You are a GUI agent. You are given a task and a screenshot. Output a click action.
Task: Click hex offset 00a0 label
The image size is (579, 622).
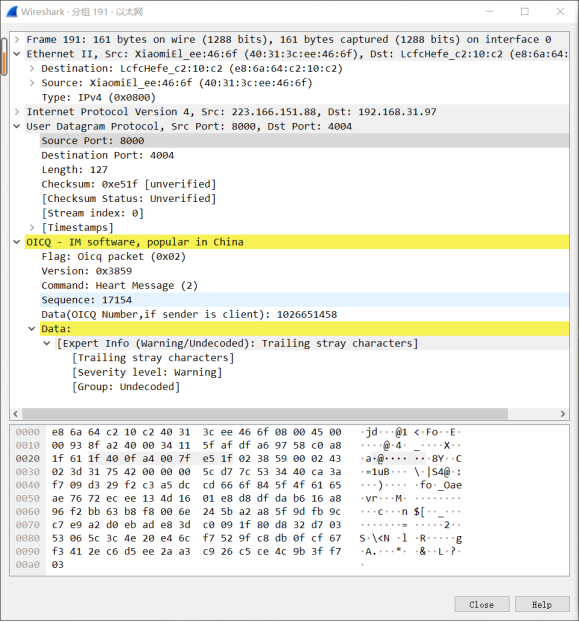coord(28,565)
